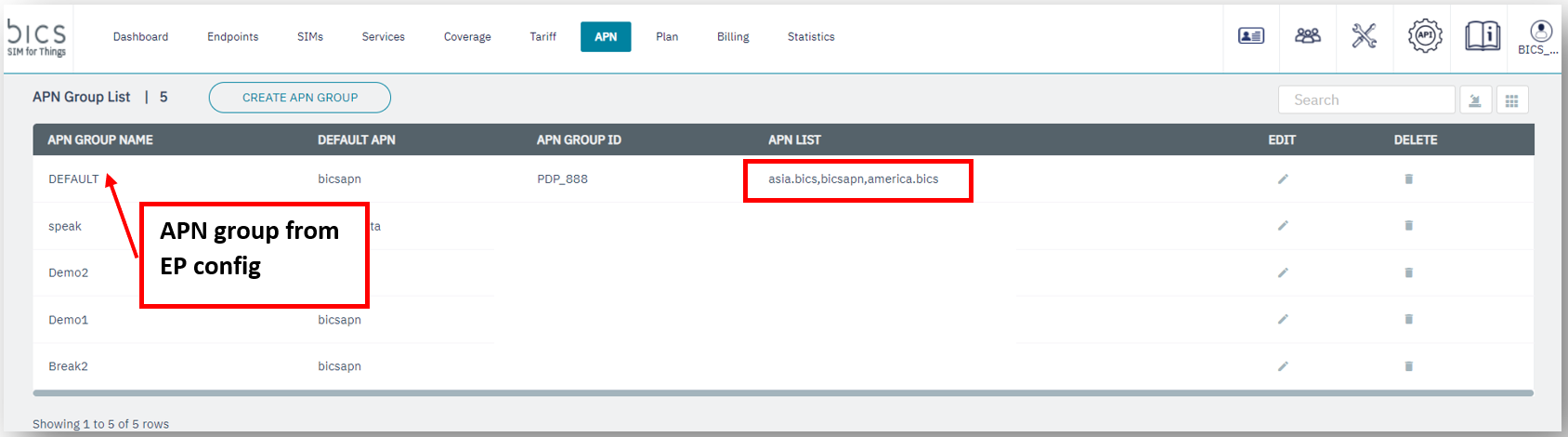
Task: Open the Endpoints tab
Action: coord(232,37)
